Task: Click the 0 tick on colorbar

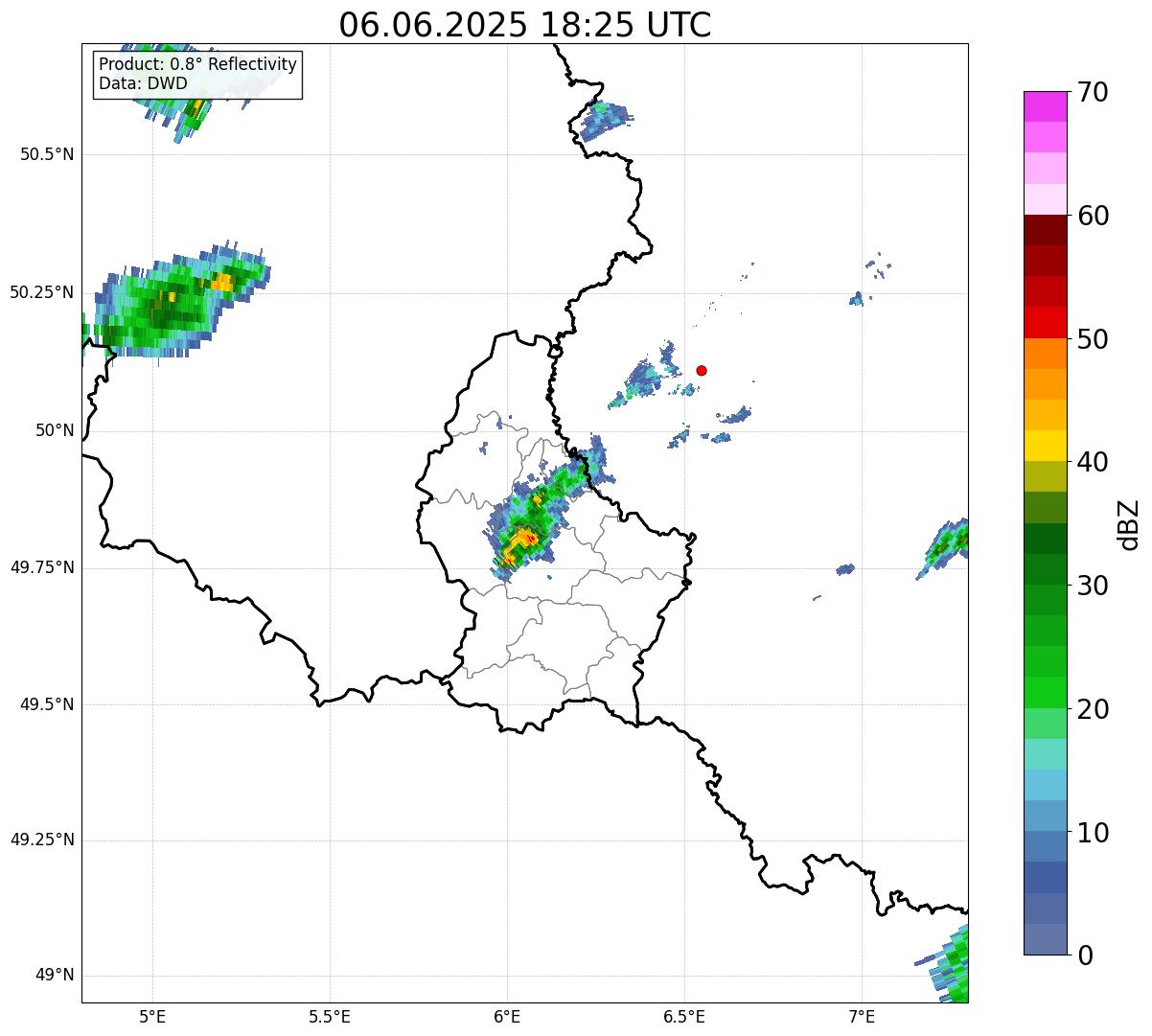Action: click(1086, 955)
